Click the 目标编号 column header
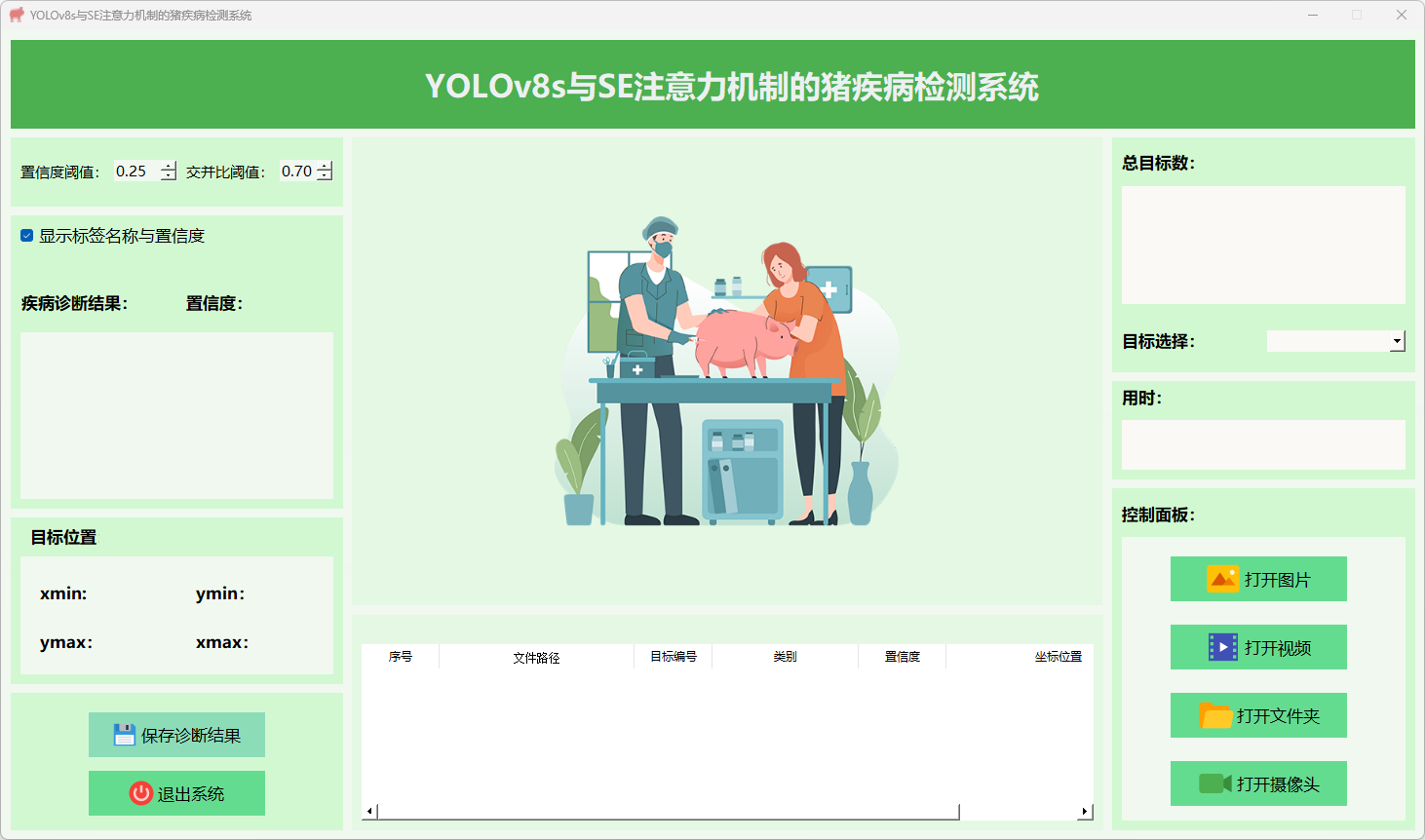The image size is (1425, 840). point(674,657)
